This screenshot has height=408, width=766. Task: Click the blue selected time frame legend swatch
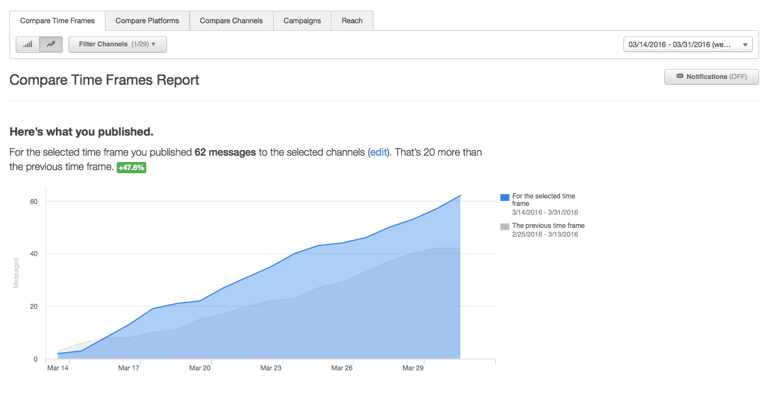point(505,197)
